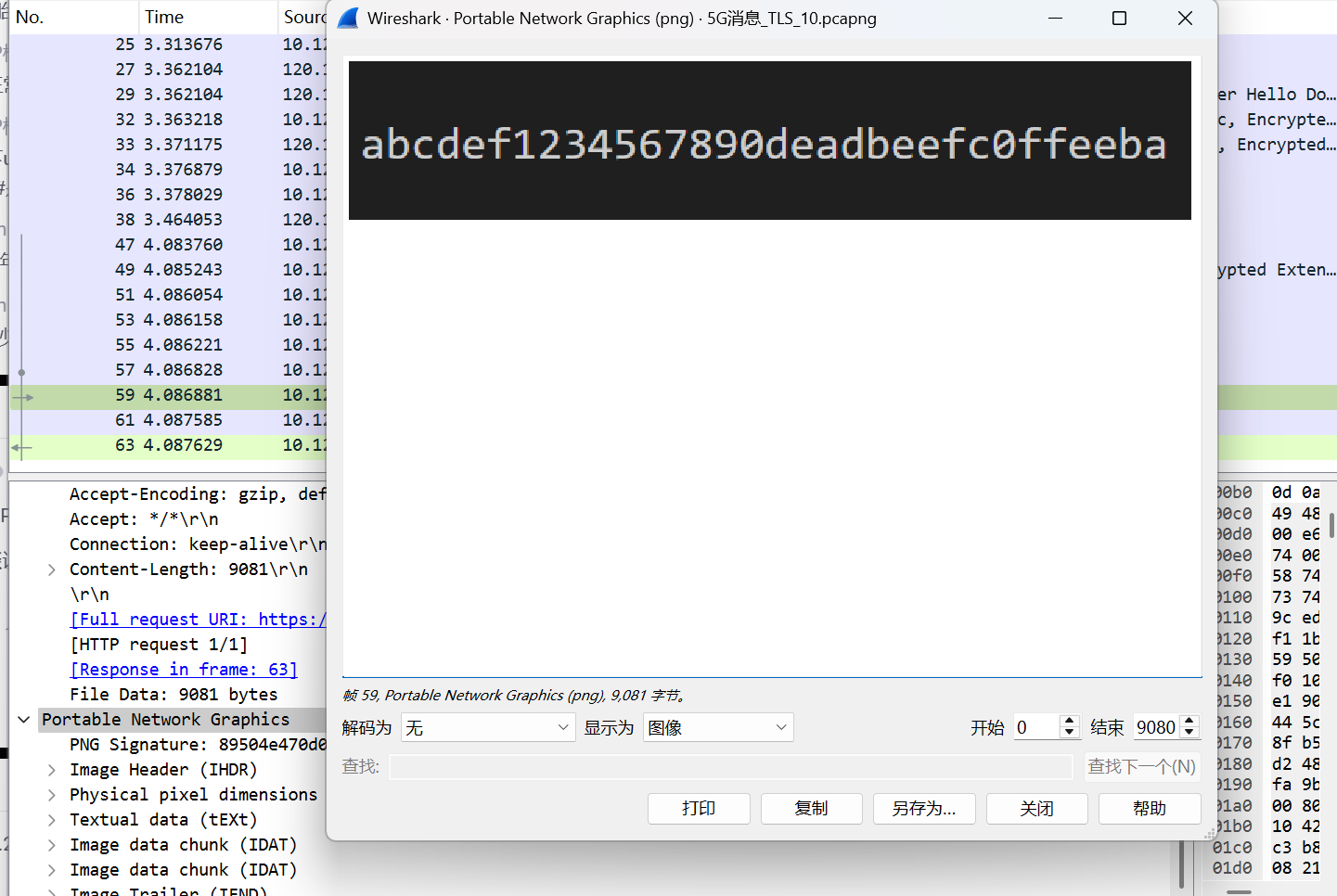The image size is (1337, 896).
Task: Select packet number 61 in packet list
Action: tap(168, 420)
